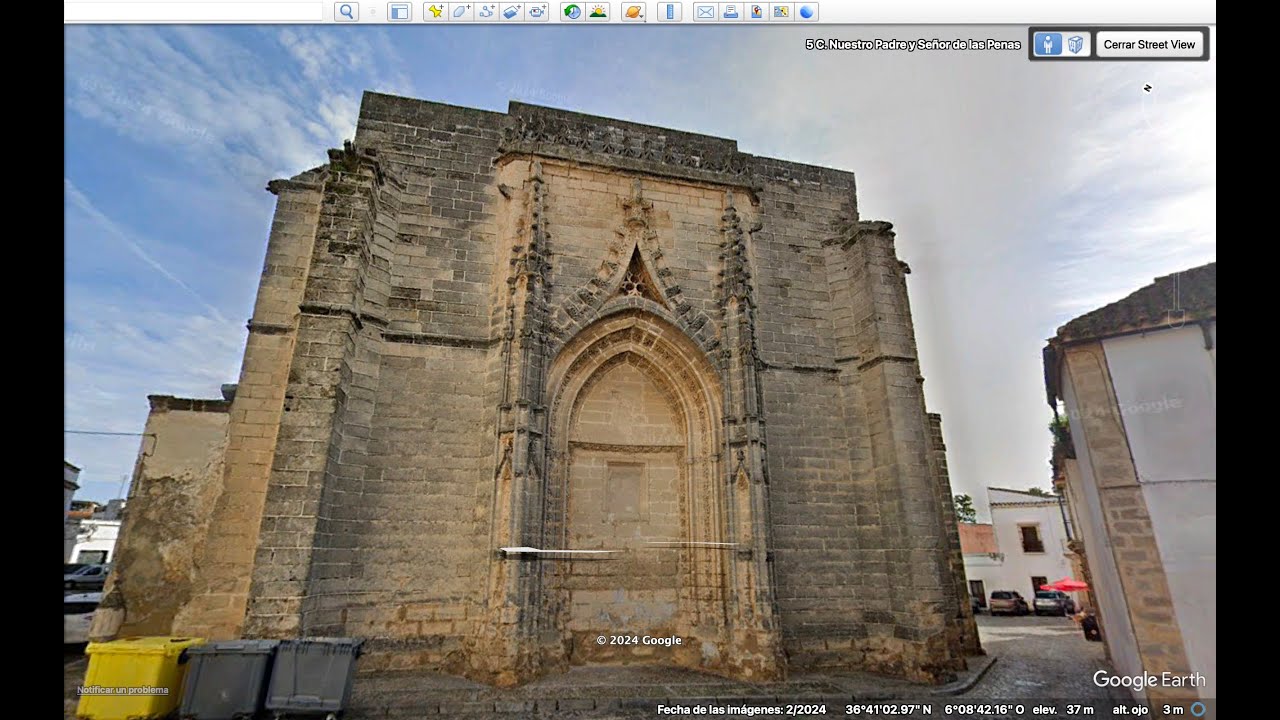Add a placemark with the yellow pin

(435, 12)
